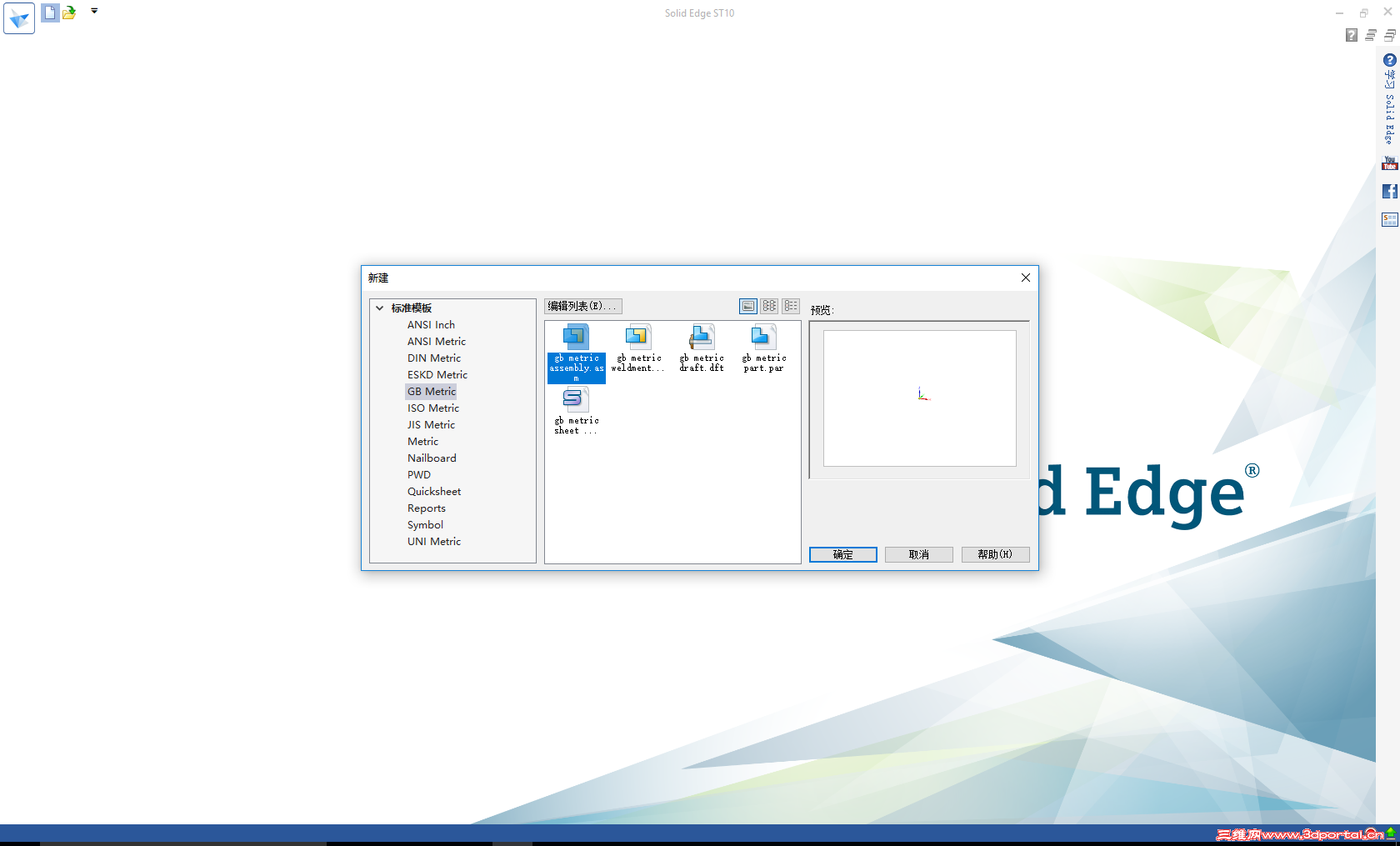Screen dimensions: 1400x846
Task: Click the Open file folder icon
Action: [69, 13]
